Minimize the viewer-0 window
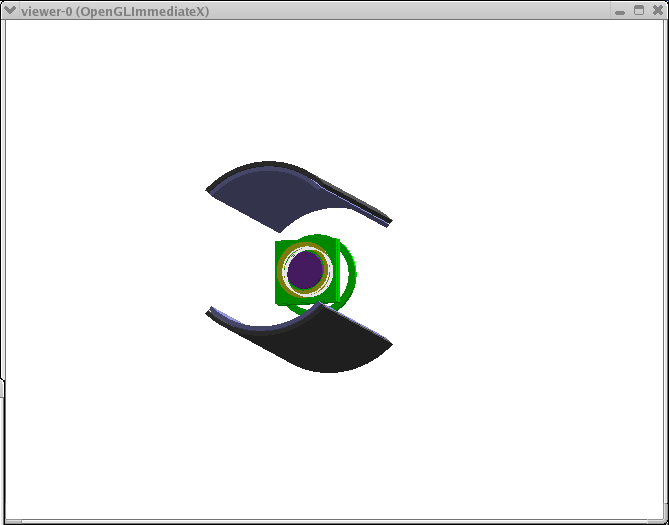This screenshot has height=525, width=669. (x=620, y=10)
